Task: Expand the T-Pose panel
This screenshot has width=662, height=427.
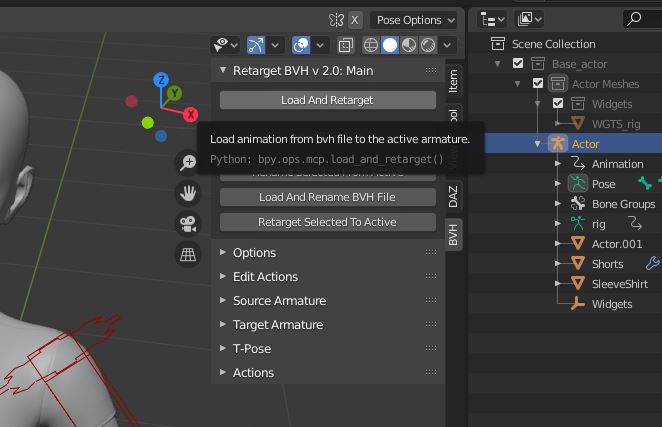Action: point(223,348)
